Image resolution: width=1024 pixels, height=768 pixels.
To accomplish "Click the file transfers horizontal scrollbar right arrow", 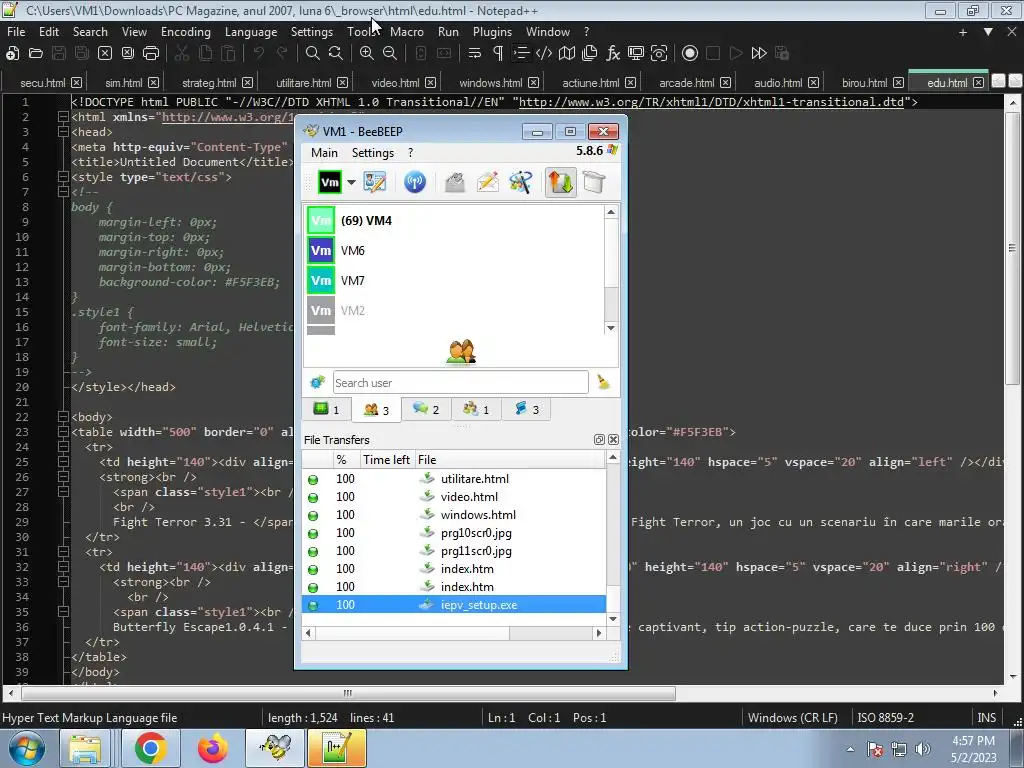I will (x=599, y=633).
